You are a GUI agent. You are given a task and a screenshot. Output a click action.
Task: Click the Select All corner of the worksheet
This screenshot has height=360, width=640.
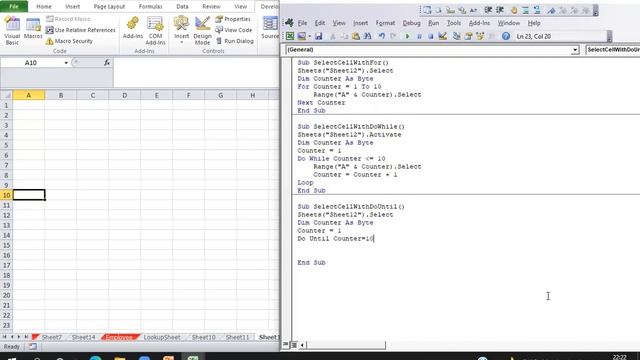pyautogui.click(x=6, y=95)
